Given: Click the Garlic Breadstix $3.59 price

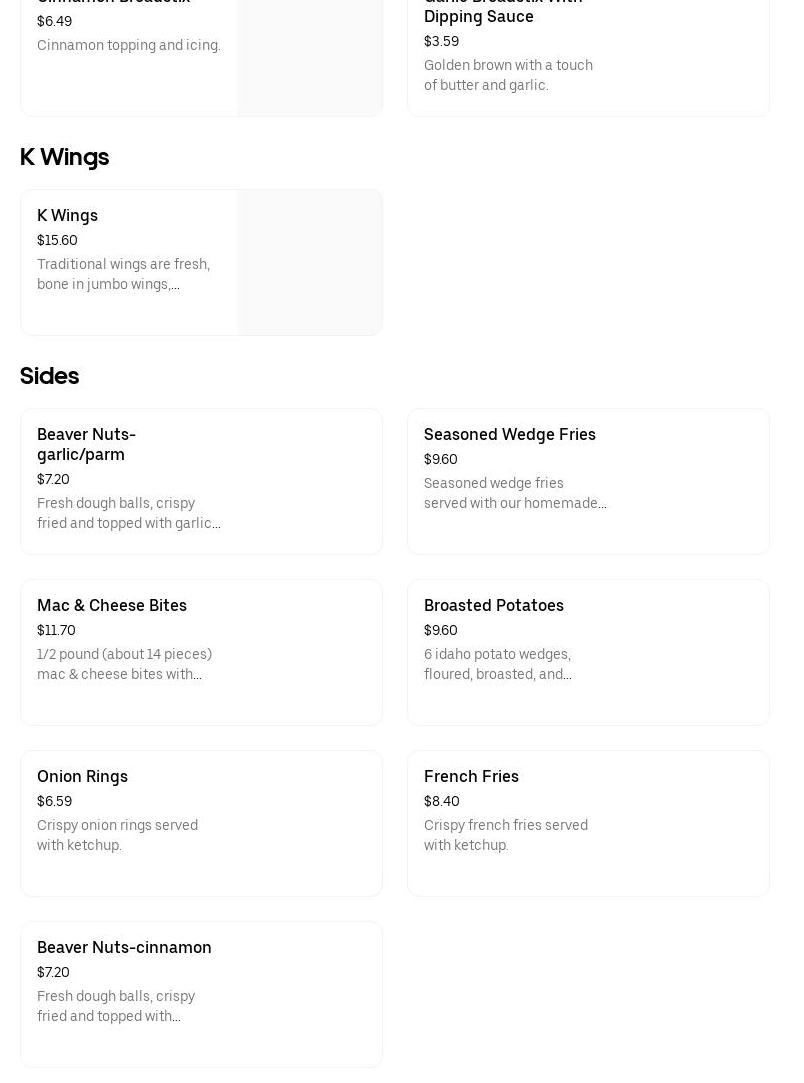Looking at the screenshot, I should click(x=441, y=41).
